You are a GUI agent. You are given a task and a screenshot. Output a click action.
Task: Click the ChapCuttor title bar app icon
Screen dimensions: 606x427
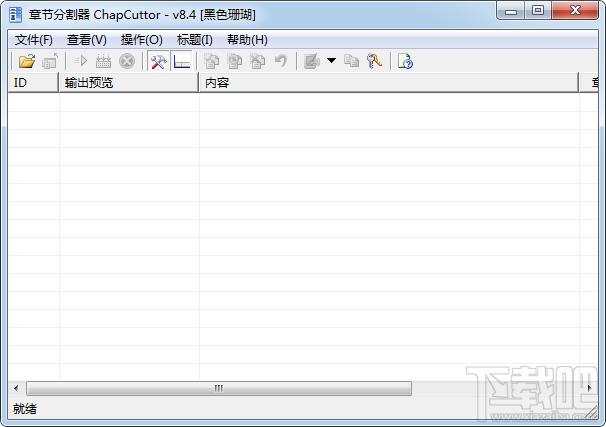point(15,14)
